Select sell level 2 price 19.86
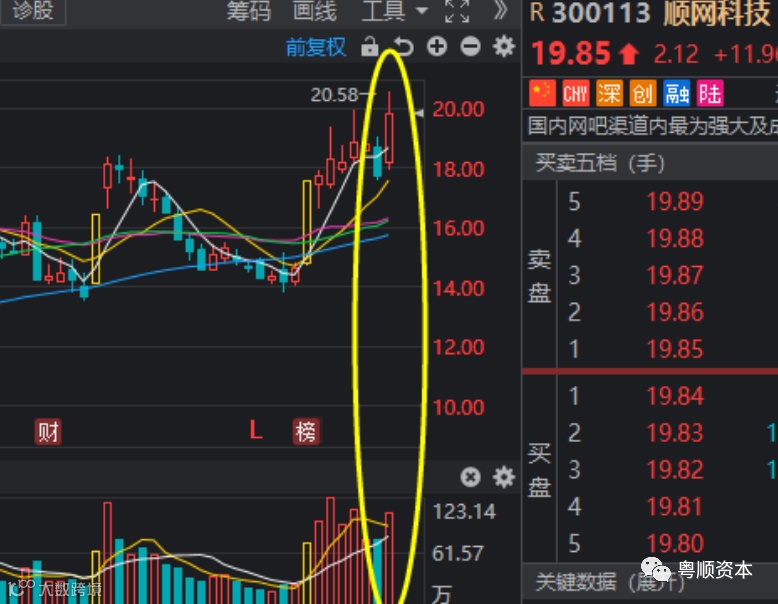The width and height of the screenshot is (778, 604). click(x=675, y=313)
